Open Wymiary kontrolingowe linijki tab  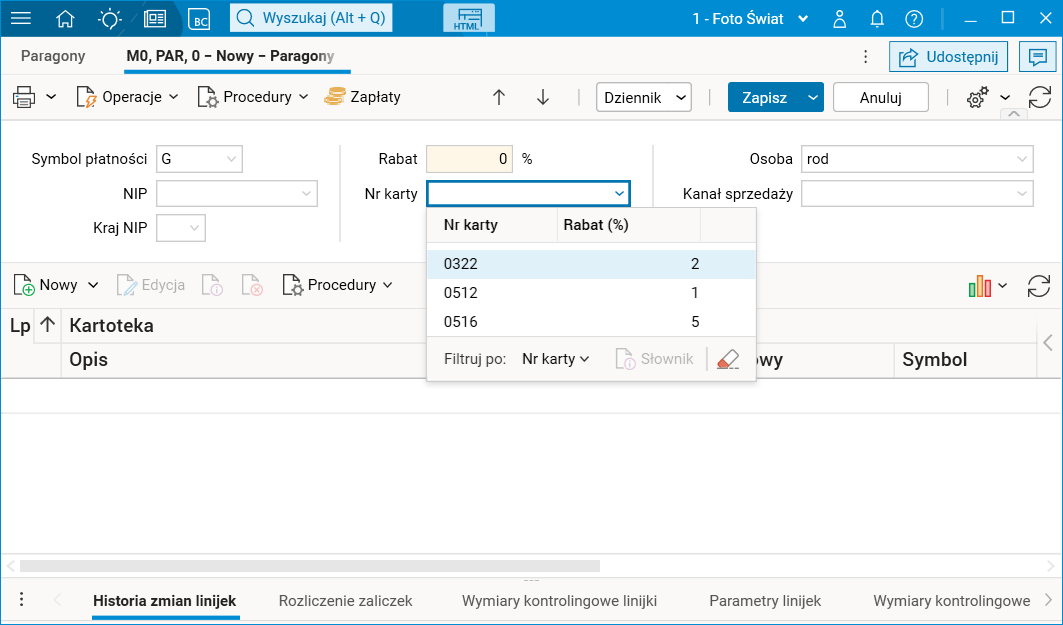click(559, 601)
